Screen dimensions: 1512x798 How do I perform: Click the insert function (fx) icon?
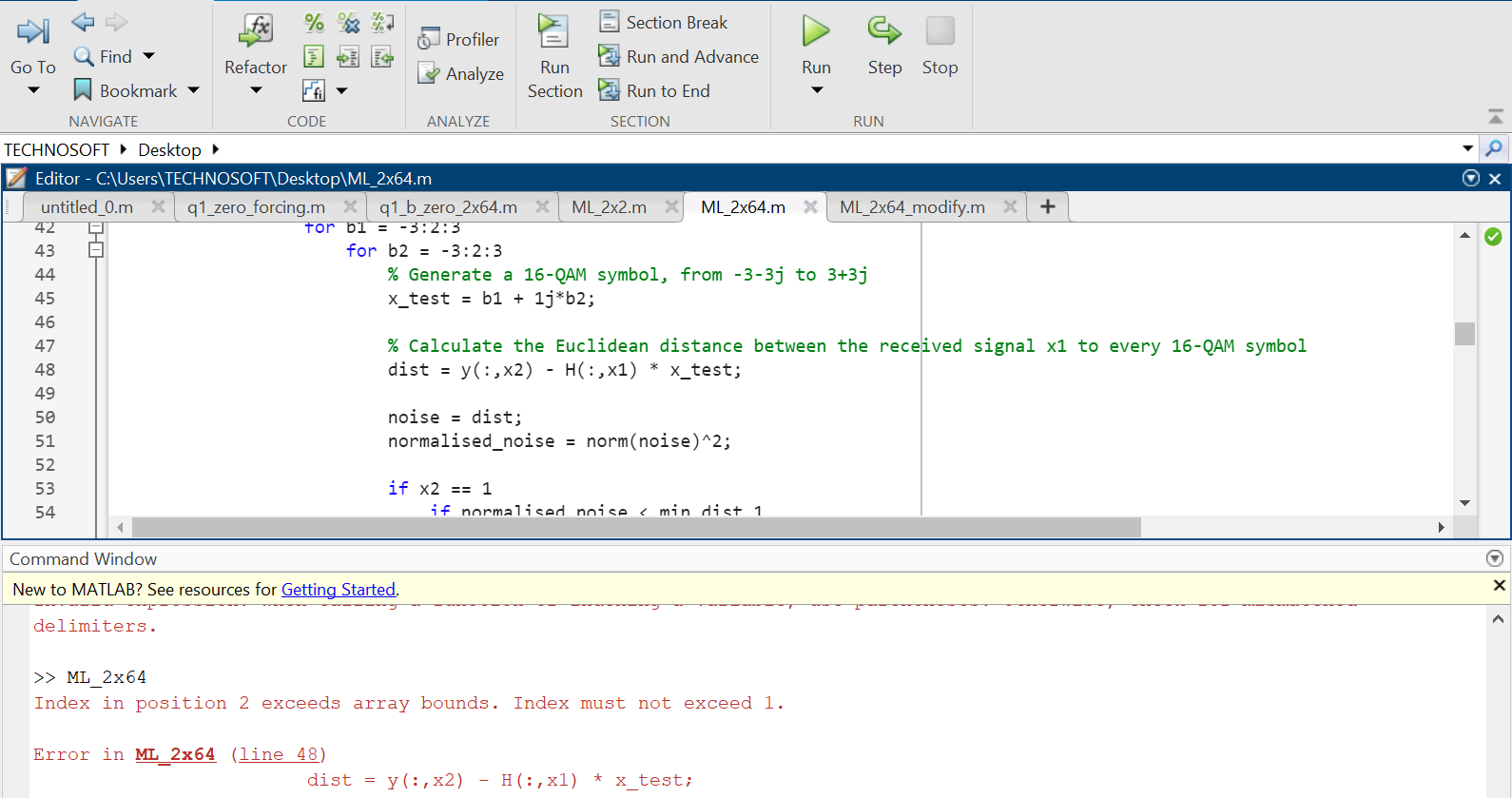tap(314, 90)
